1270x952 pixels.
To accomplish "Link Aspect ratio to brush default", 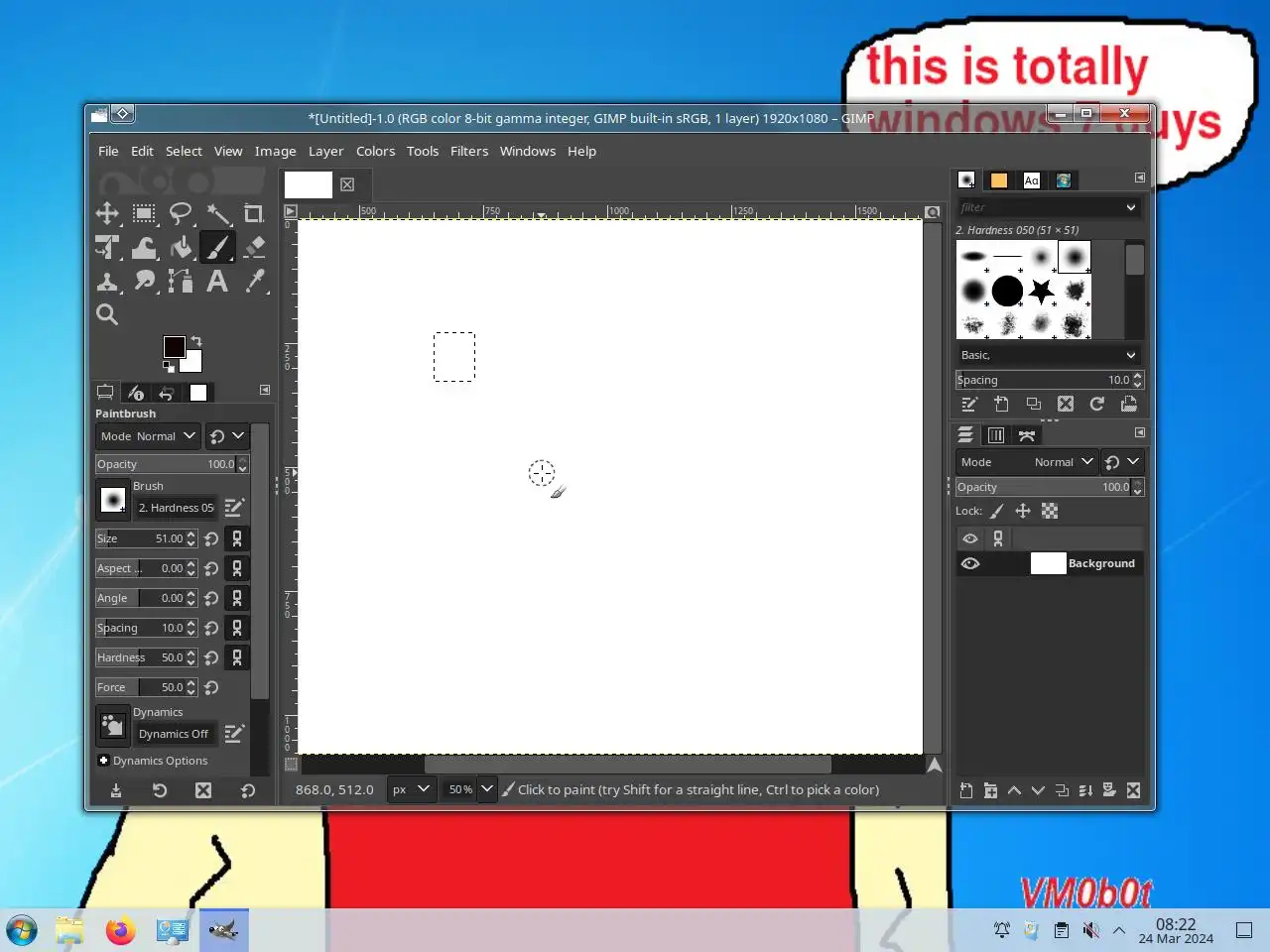I will pos(236,568).
